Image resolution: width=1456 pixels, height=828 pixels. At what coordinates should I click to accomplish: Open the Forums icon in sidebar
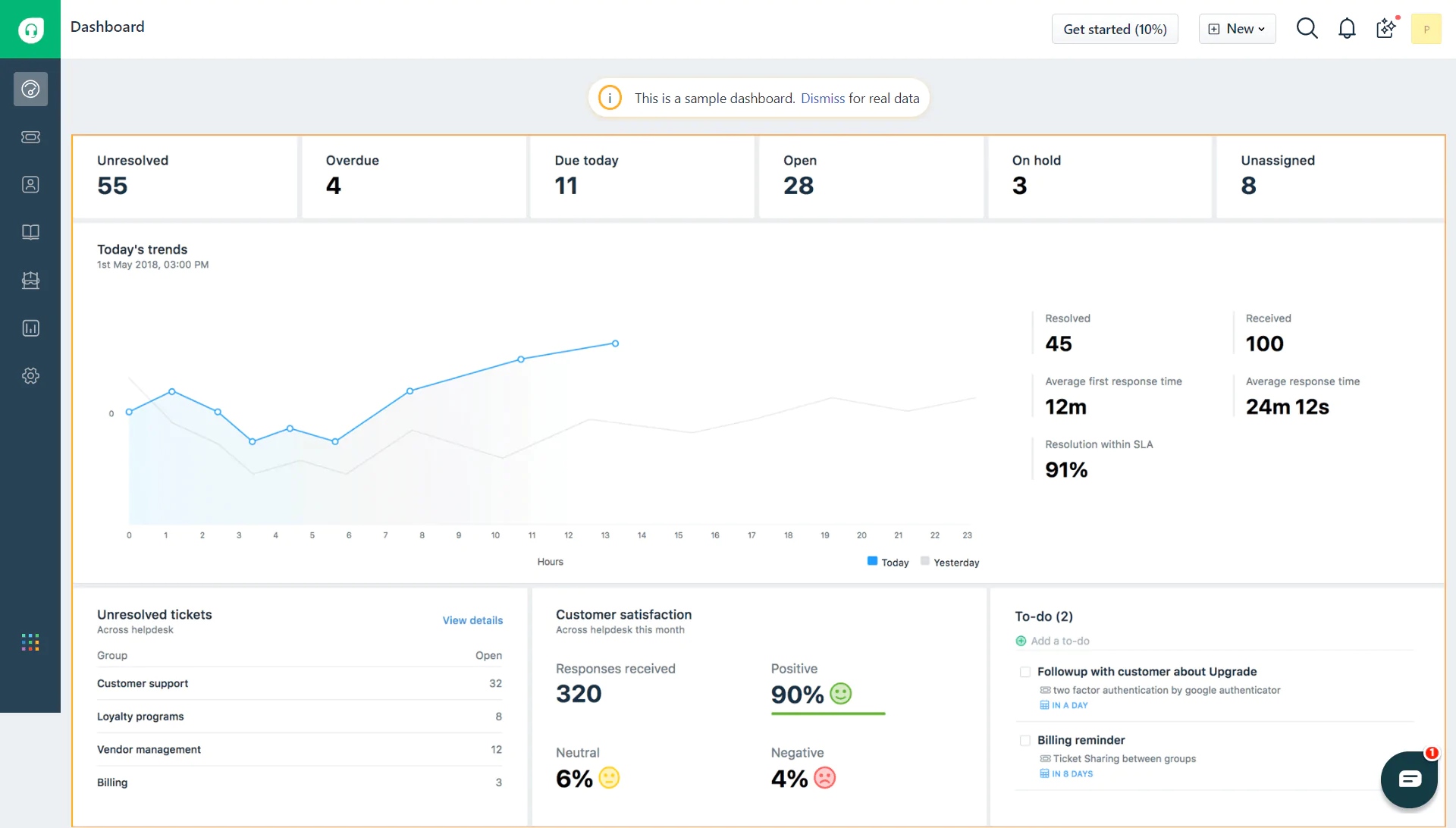[x=30, y=281]
